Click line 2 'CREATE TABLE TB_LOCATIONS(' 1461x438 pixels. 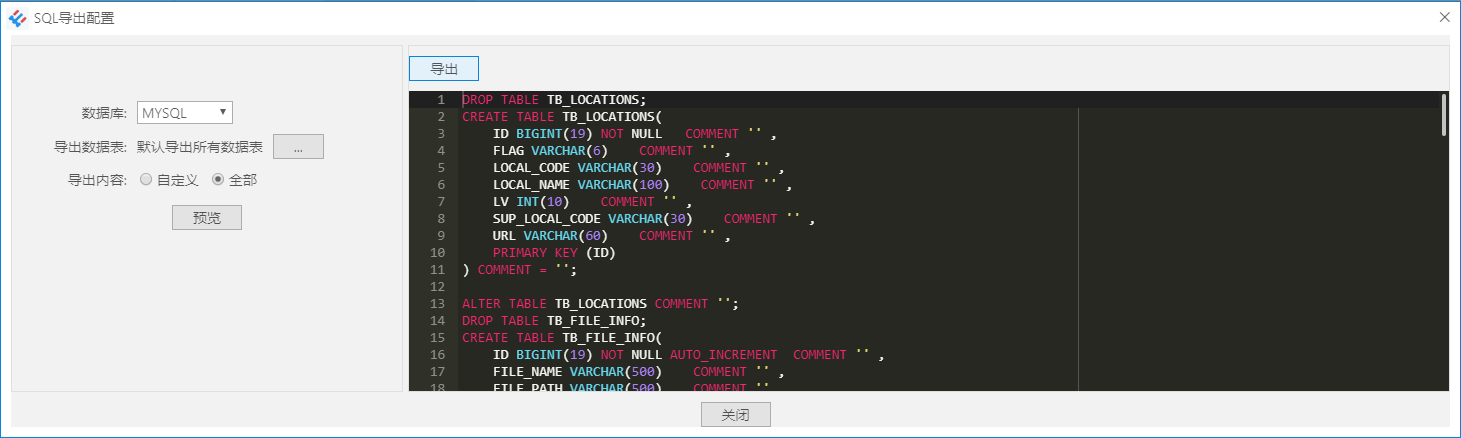(x=562, y=117)
